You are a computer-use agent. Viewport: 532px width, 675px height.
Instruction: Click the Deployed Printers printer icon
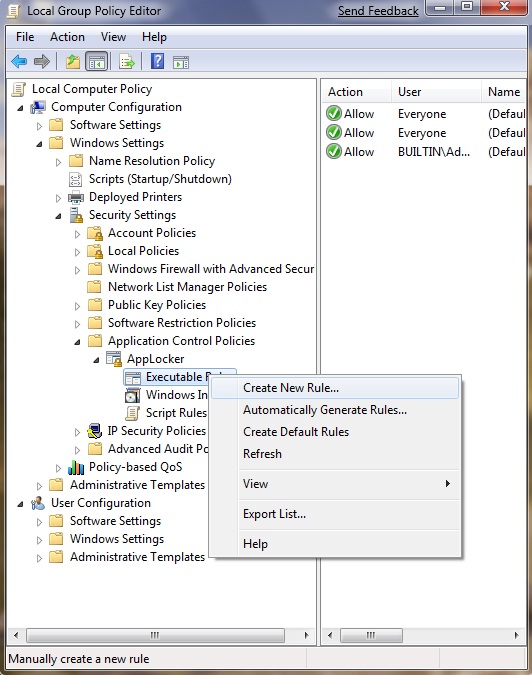coord(76,197)
